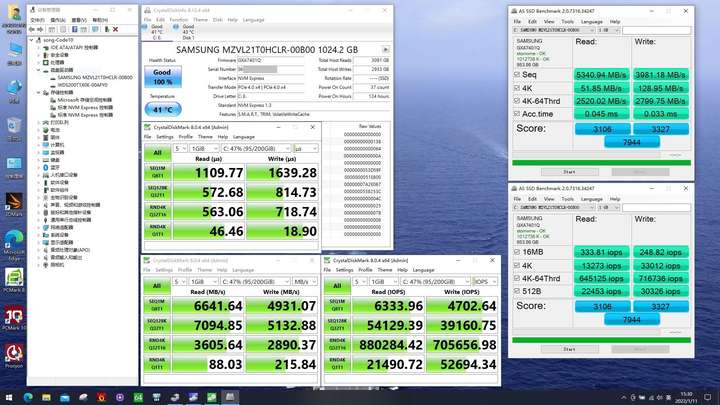Click the green progress bar in top AS SSD window
Screen dimensions: 720x405
click(x=602, y=163)
